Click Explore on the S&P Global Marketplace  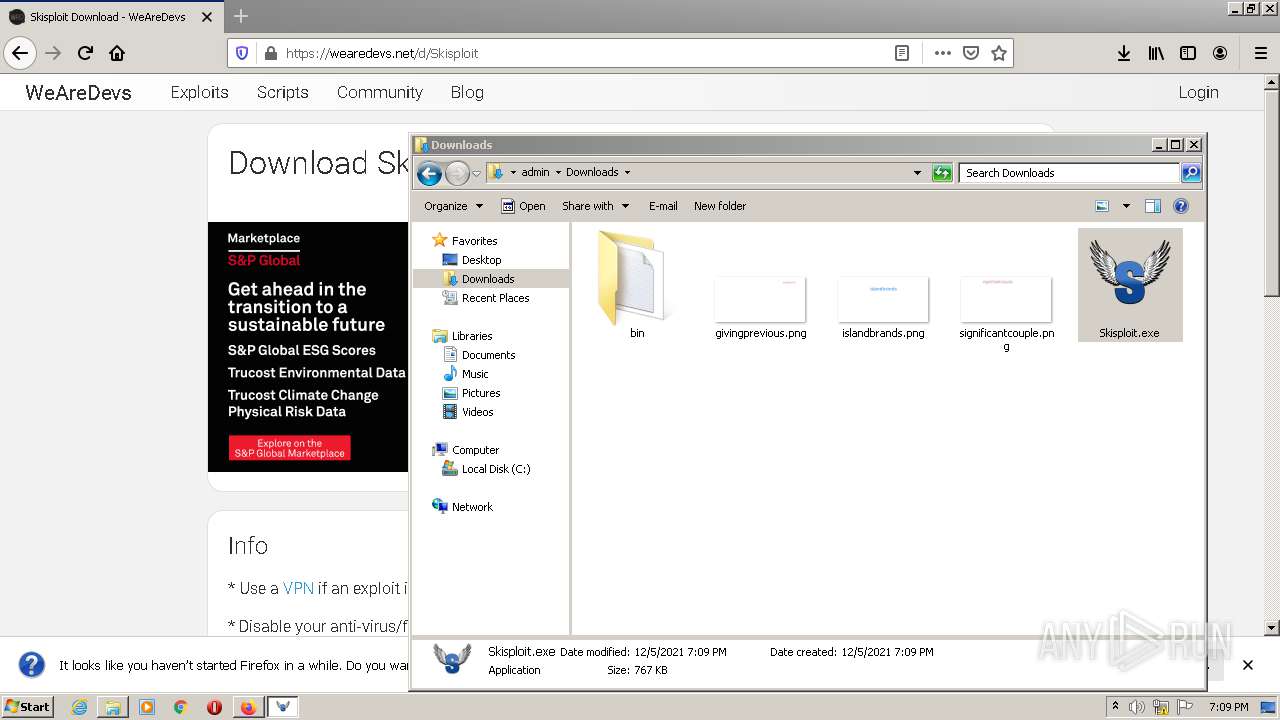[x=289, y=448]
